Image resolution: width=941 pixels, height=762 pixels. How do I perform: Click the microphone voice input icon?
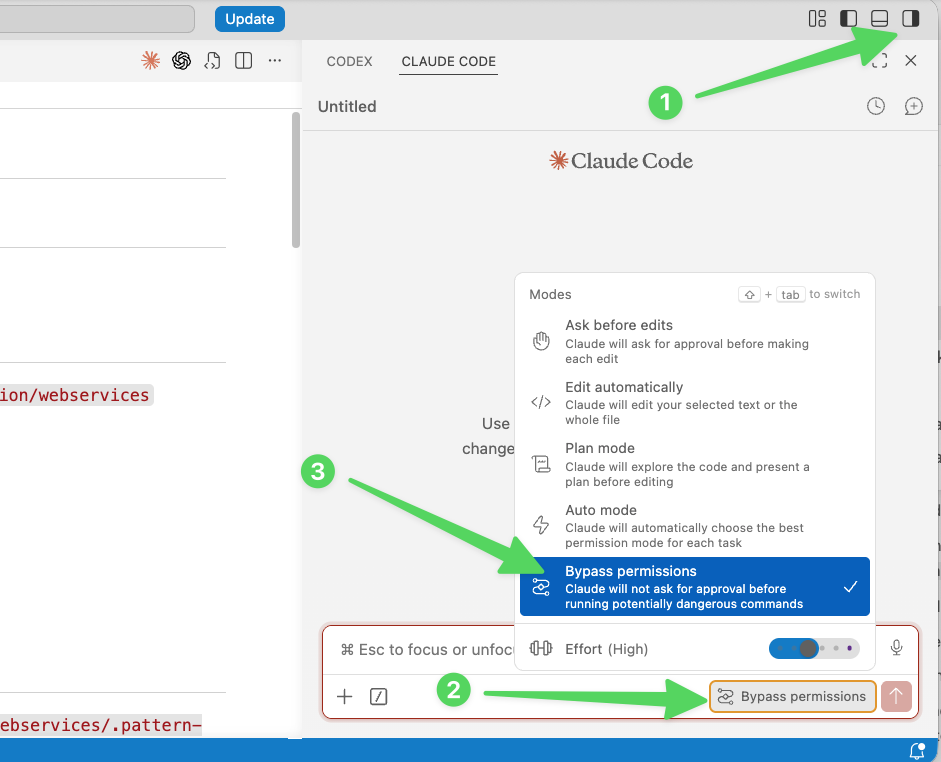tap(897, 647)
